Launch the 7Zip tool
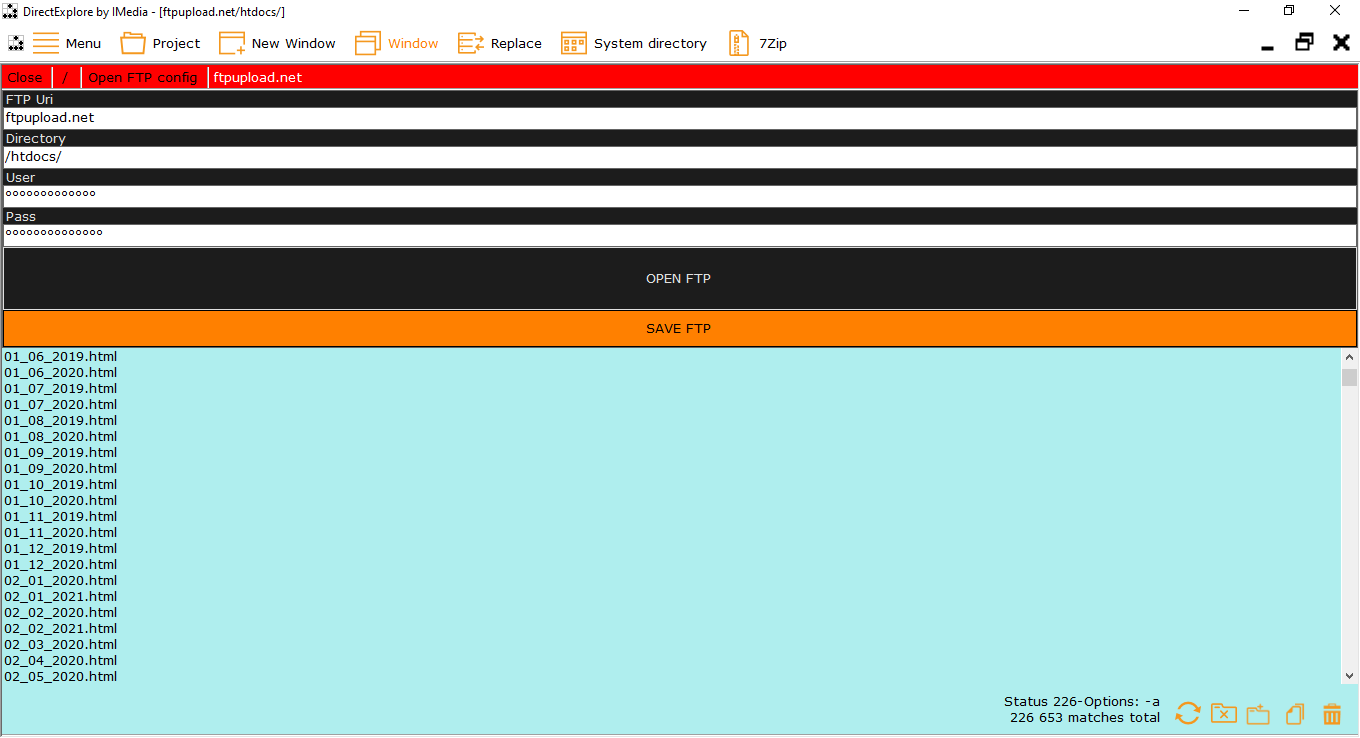The image size is (1360, 738). pyautogui.click(x=757, y=43)
